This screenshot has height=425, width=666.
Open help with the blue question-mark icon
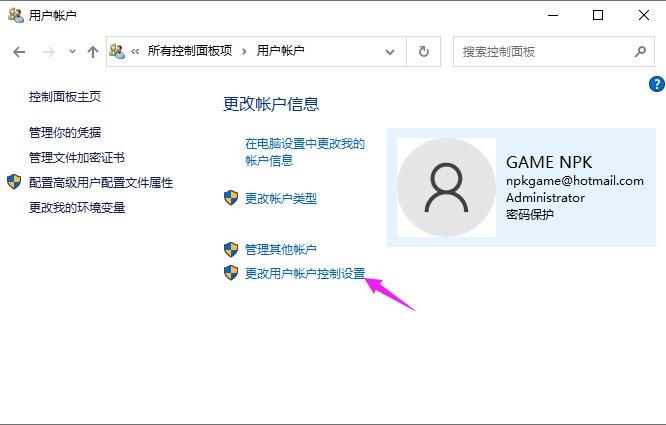(656, 84)
